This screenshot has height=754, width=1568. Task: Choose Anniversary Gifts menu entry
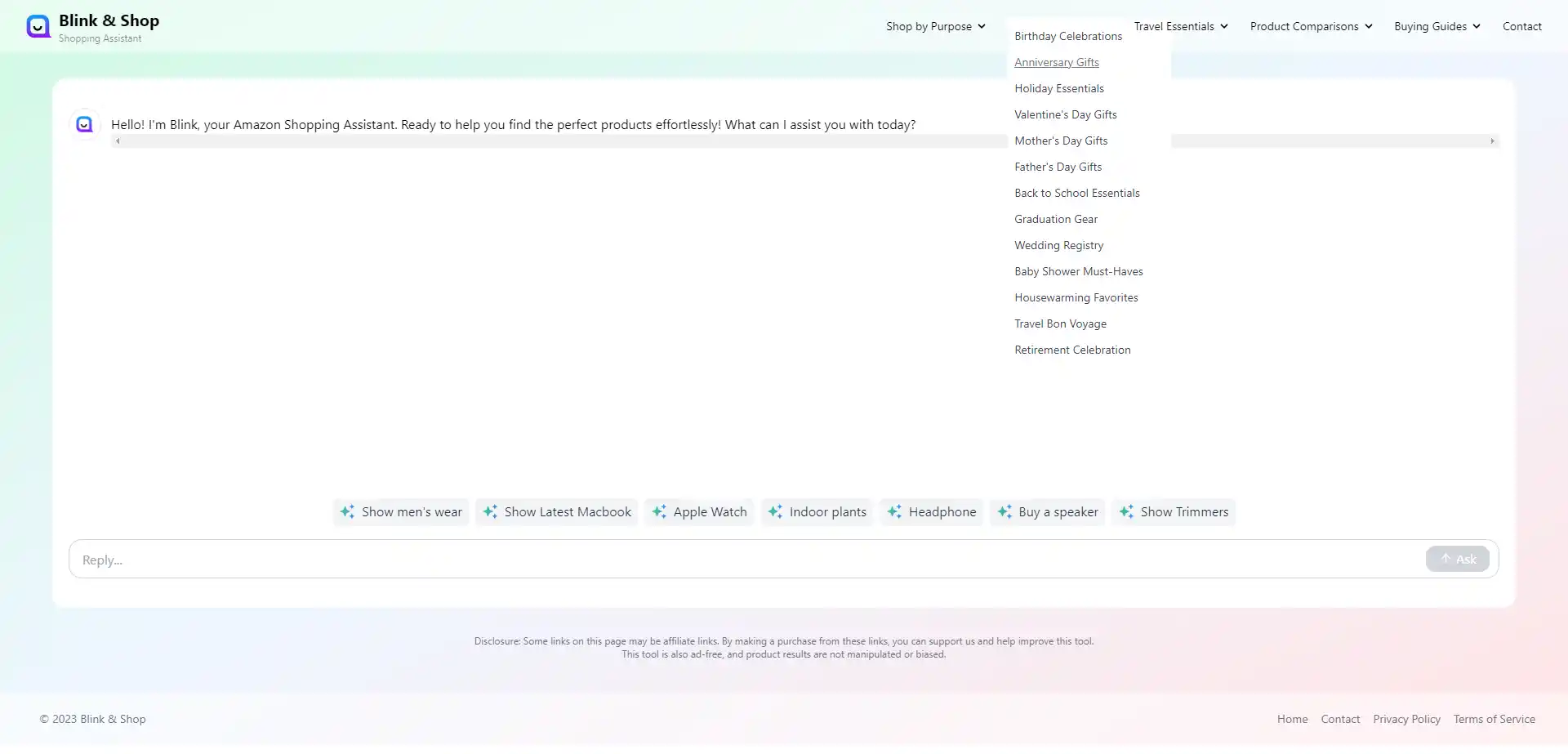click(1057, 62)
